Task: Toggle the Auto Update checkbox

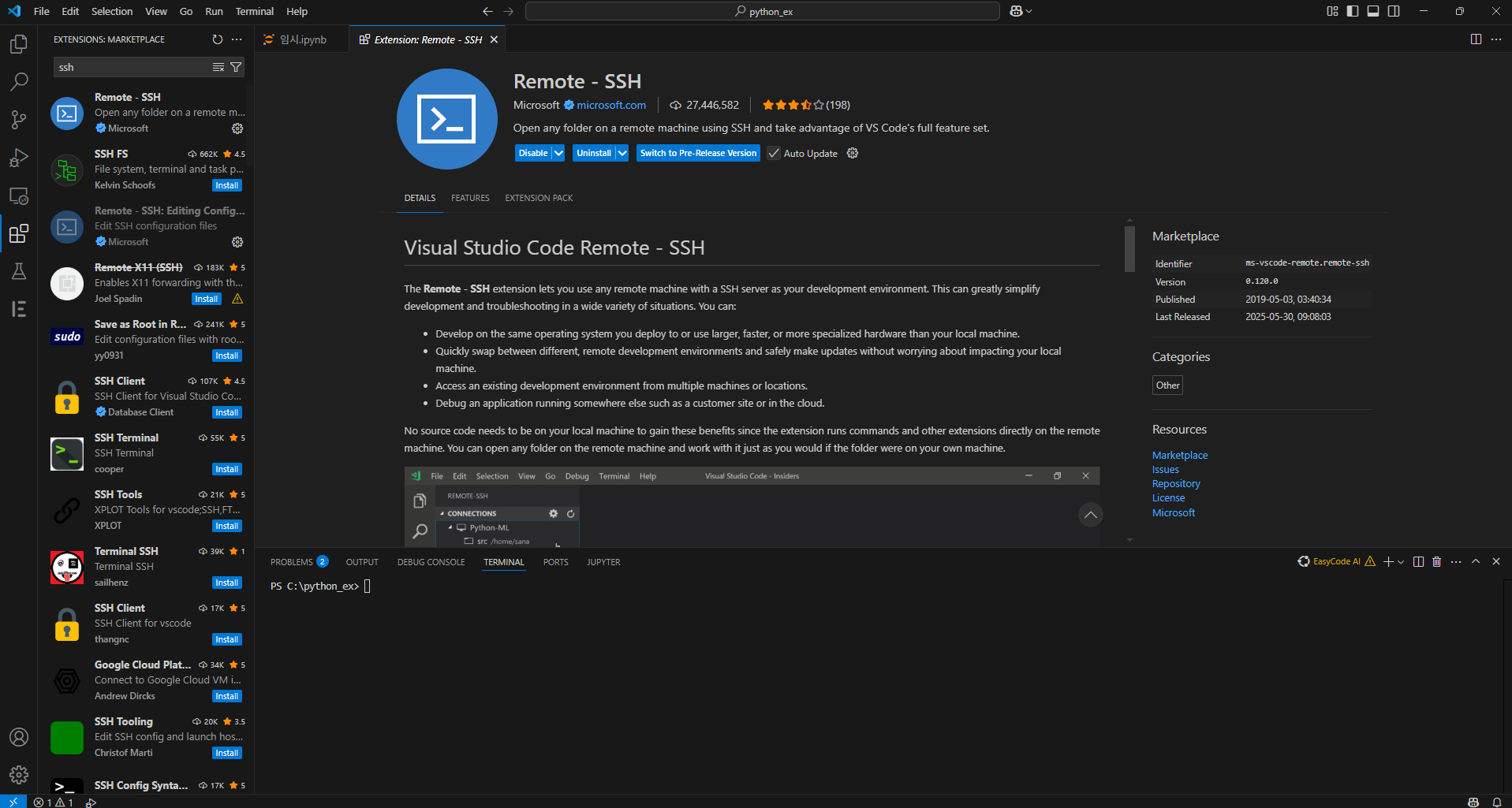Action: click(774, 153)
